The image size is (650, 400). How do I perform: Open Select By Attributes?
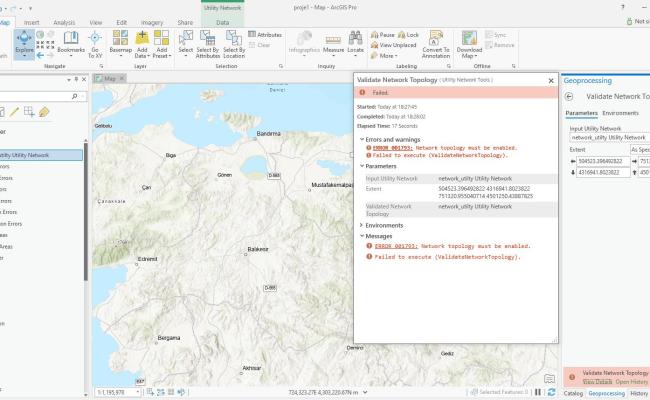coord(208,44)
